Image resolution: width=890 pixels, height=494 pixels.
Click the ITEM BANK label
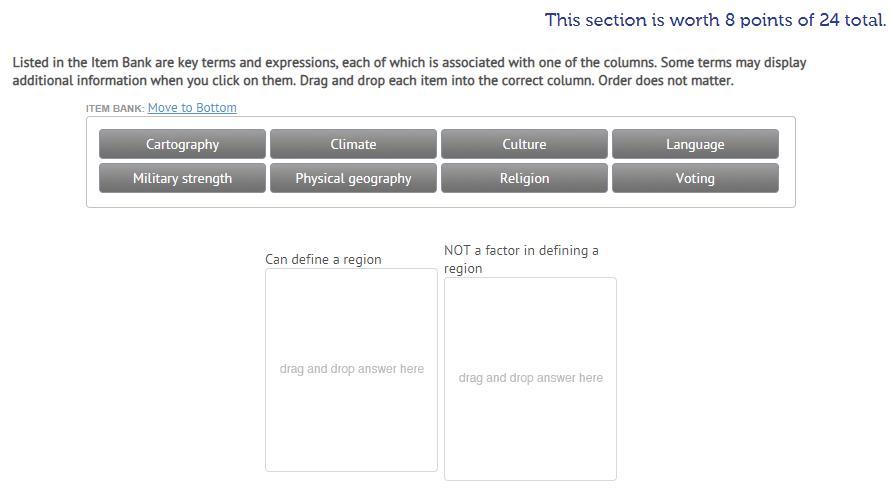click(115, 108)
